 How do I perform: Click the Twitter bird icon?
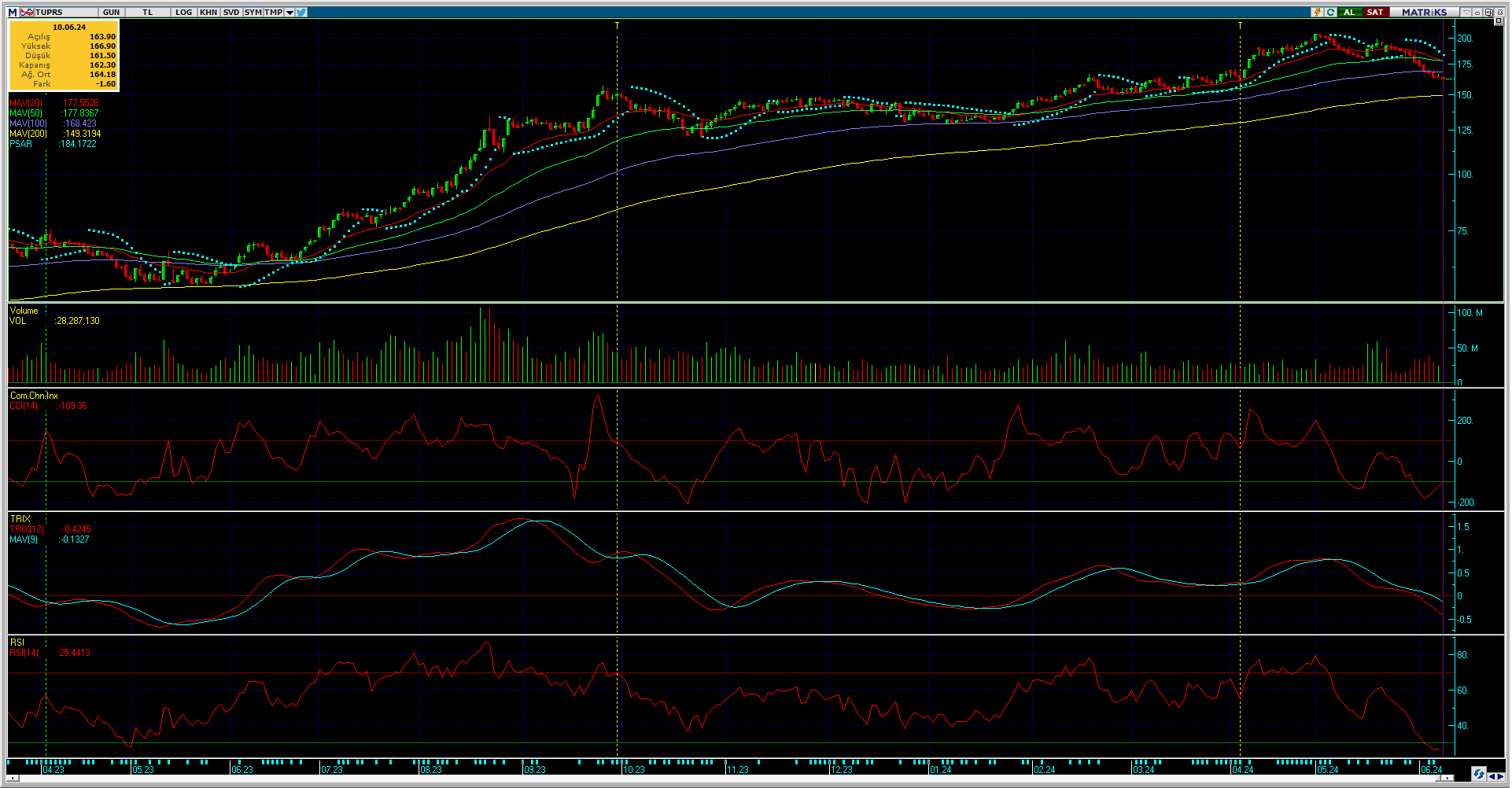coord(301,12)
